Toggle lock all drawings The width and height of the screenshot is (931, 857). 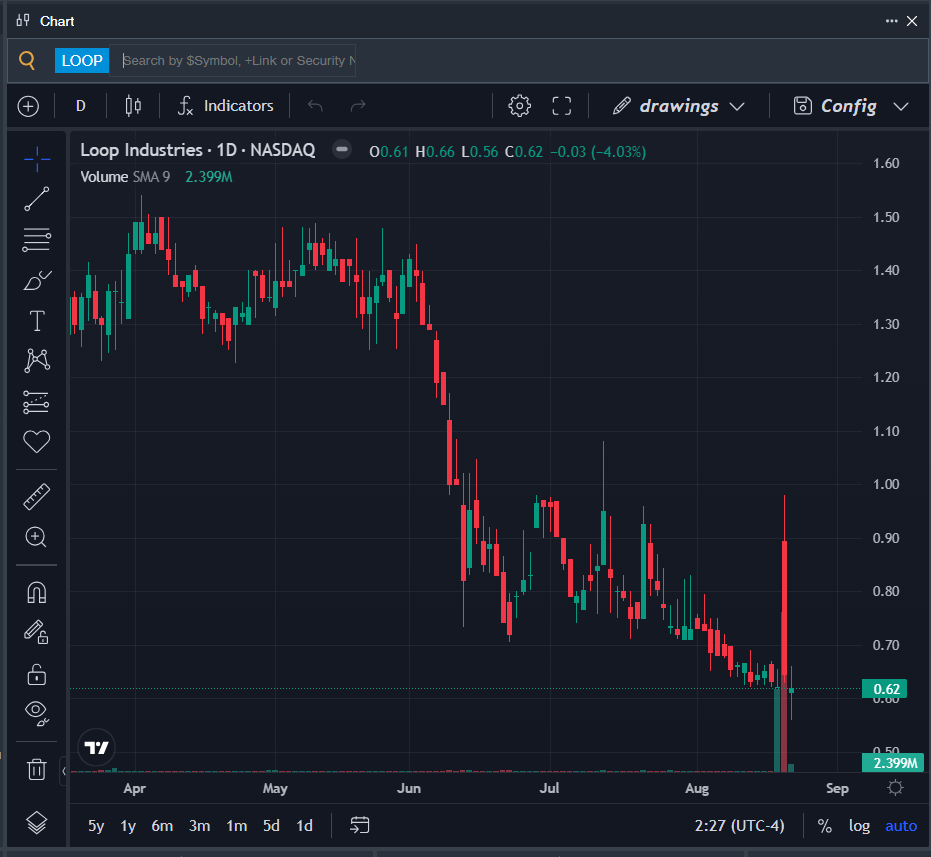[36, 675]
